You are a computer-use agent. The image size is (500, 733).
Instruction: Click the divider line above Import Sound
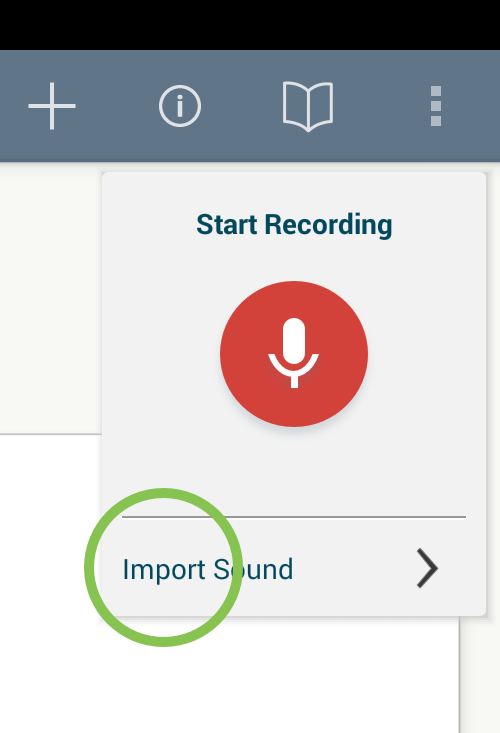[x=294, y=517]
